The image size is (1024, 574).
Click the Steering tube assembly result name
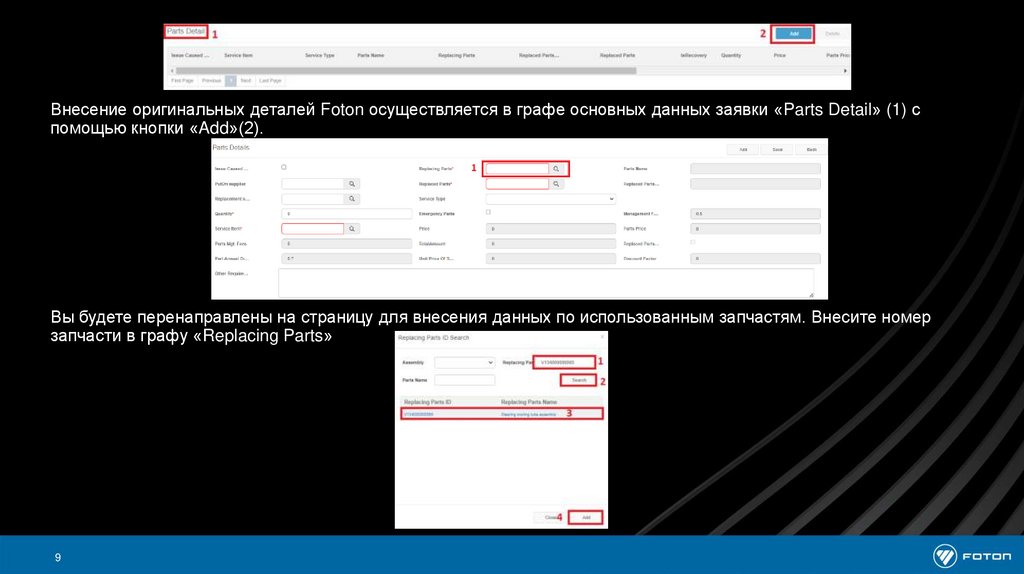coord(528,415)
